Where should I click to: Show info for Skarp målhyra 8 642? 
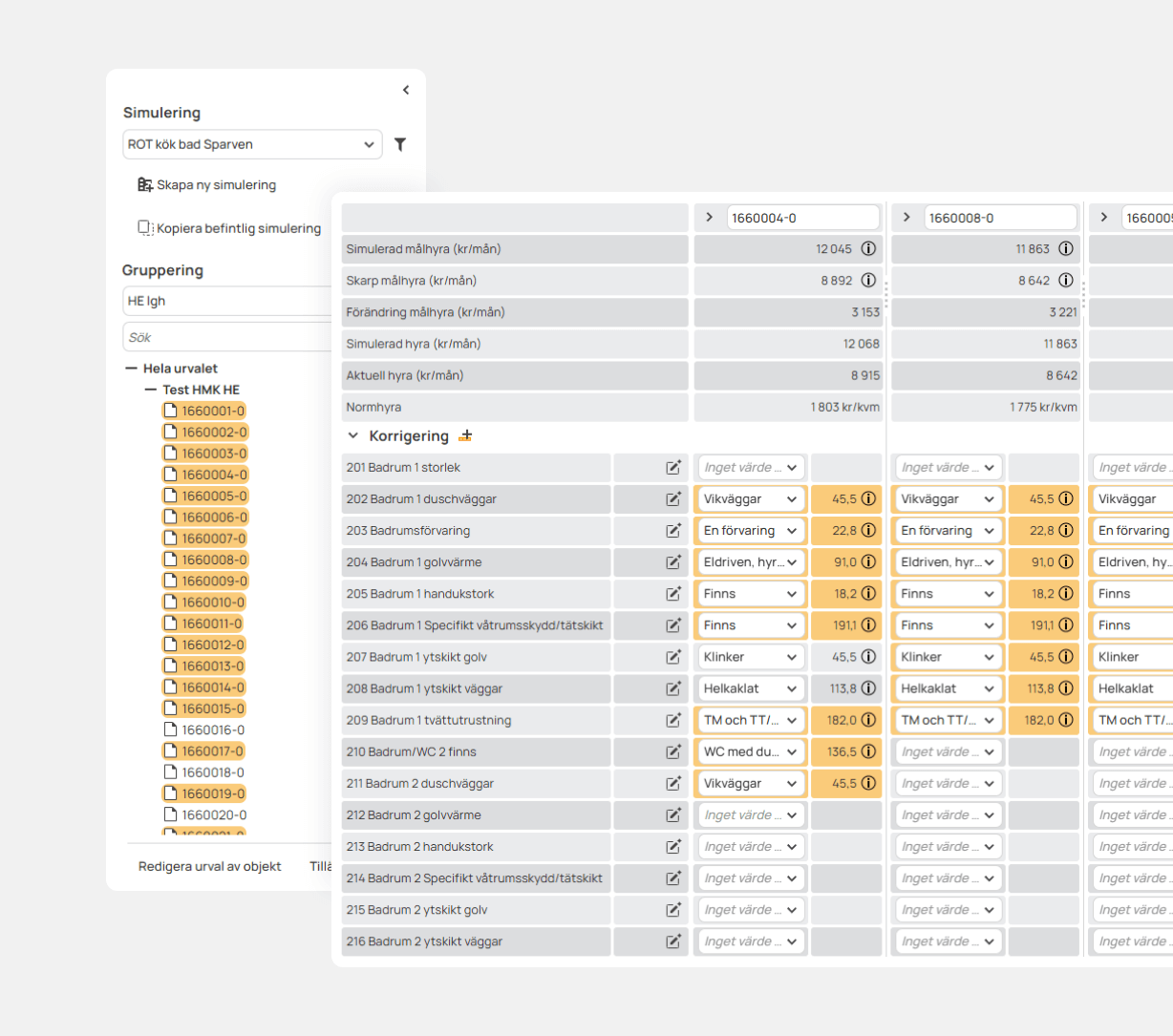pos(1066,280)
